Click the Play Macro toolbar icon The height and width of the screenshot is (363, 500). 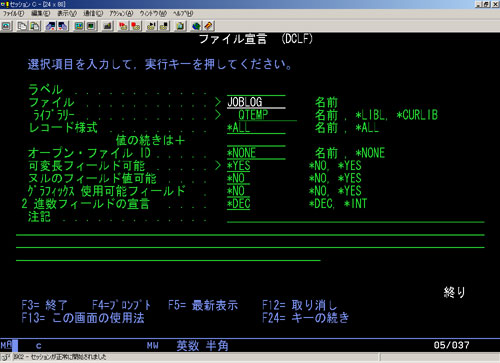tap(151, 26)
